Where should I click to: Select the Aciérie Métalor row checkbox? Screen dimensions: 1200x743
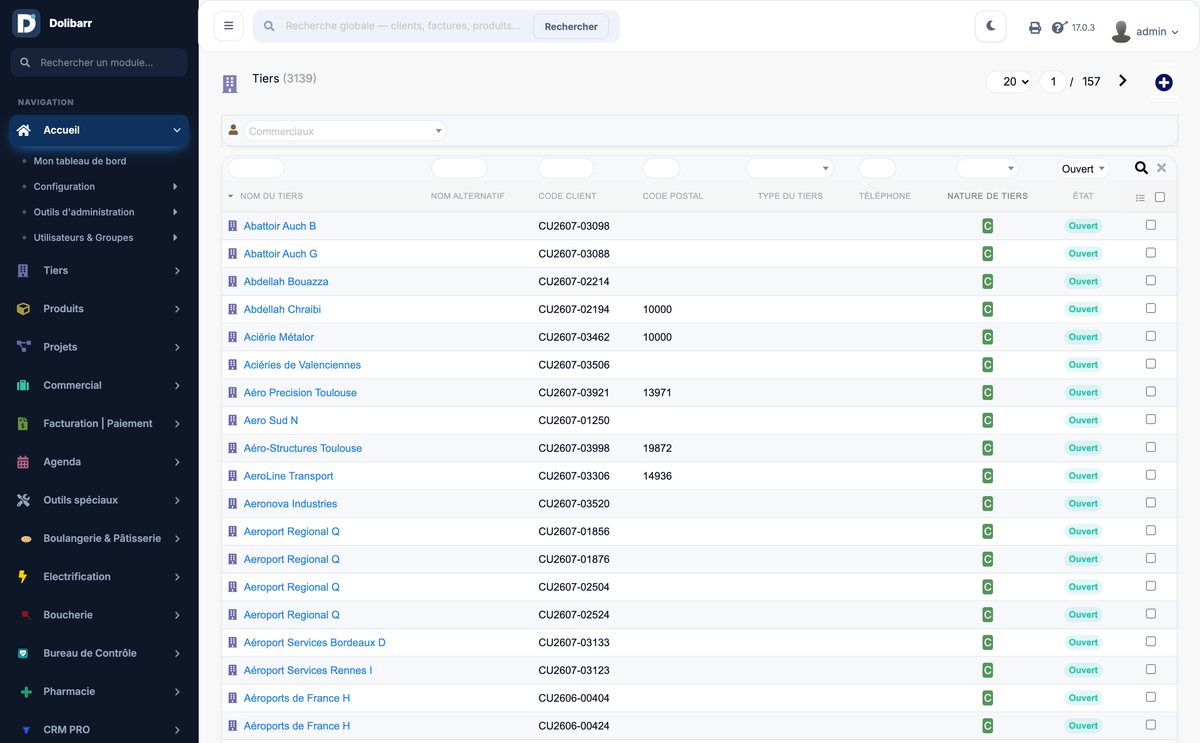(x=1151, y=336)
